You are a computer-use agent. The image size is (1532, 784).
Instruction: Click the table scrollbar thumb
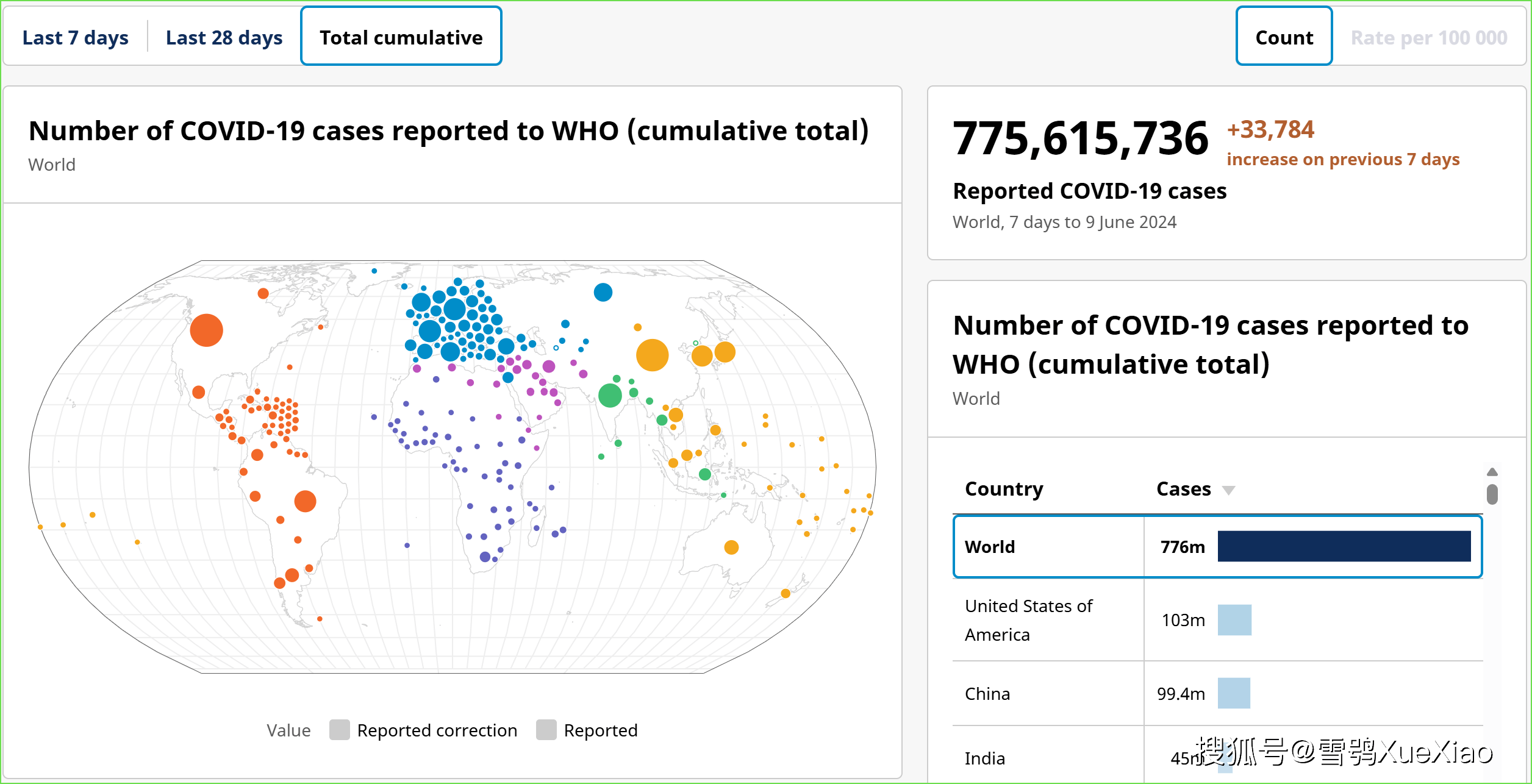1492,494
